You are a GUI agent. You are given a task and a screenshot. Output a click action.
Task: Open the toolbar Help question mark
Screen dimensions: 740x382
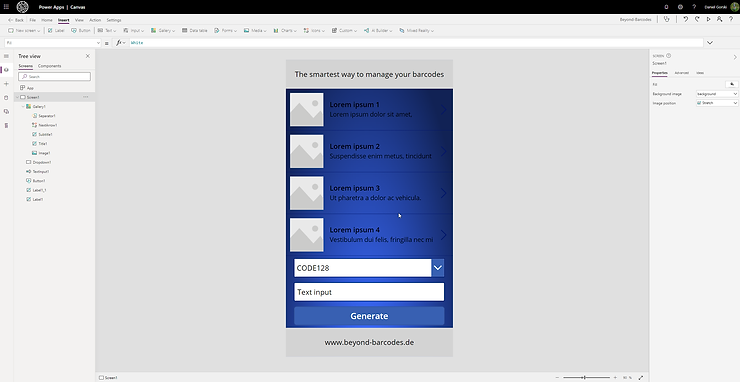731,19
